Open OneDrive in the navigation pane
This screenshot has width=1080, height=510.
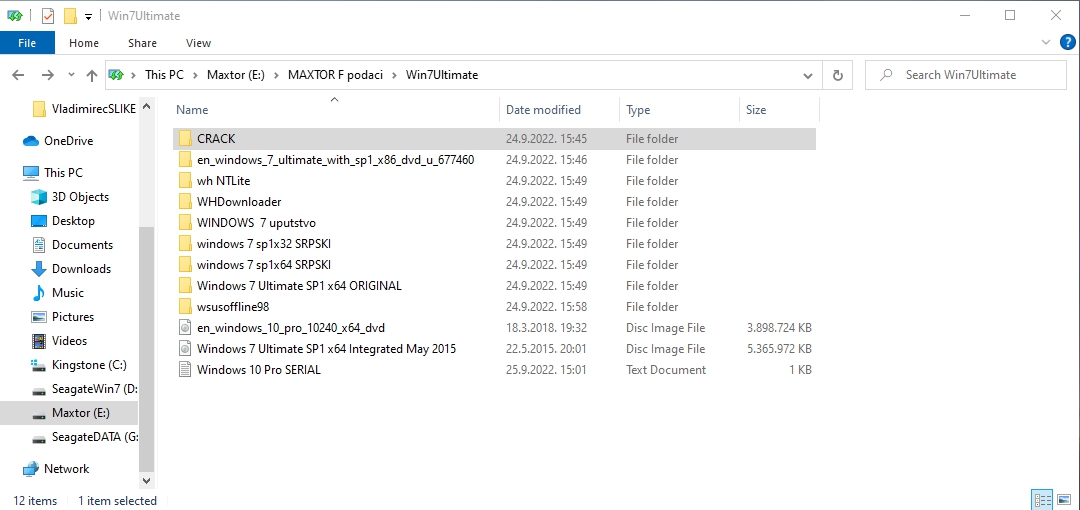tap(68, 141)
